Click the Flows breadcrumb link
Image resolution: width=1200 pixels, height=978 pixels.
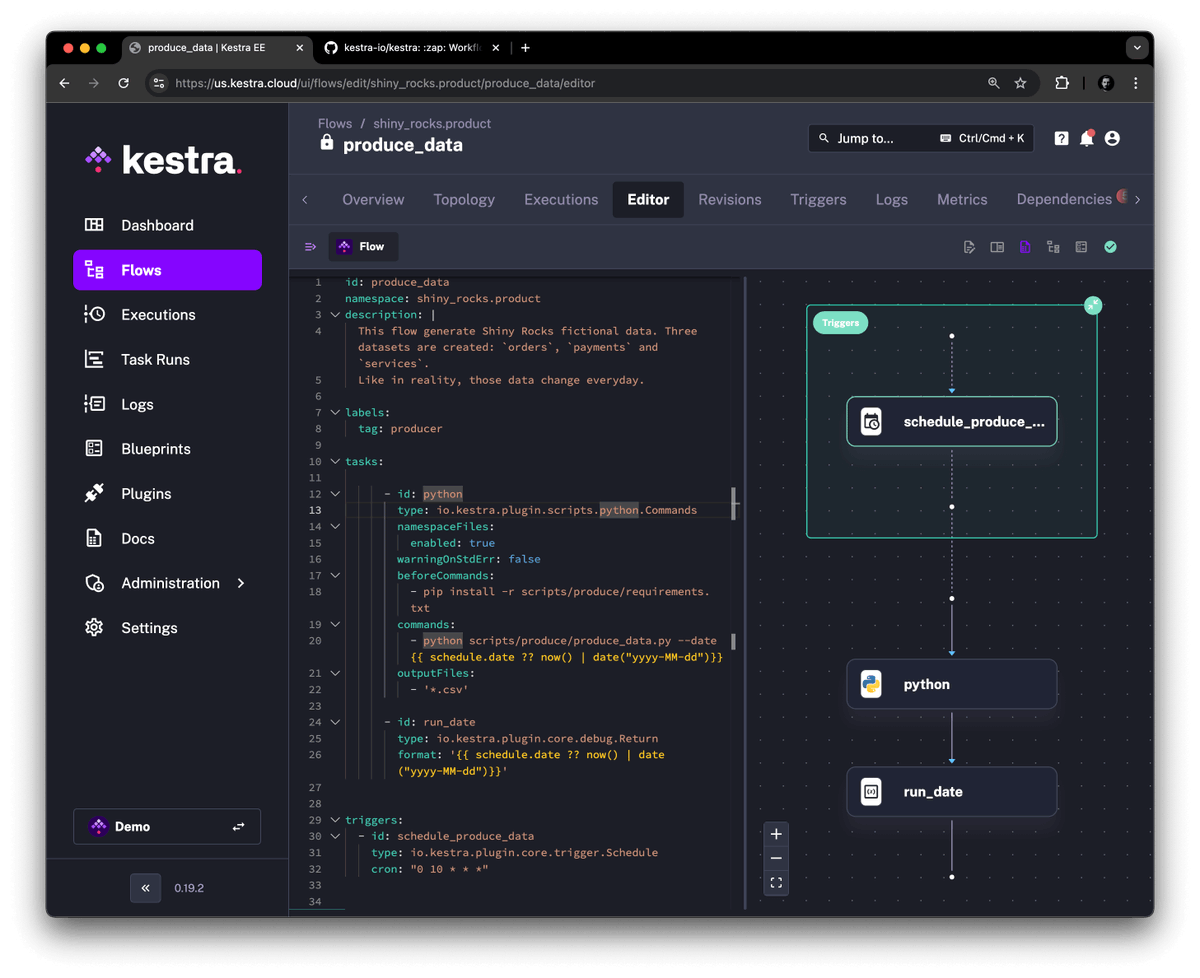[x=335, y=124]
